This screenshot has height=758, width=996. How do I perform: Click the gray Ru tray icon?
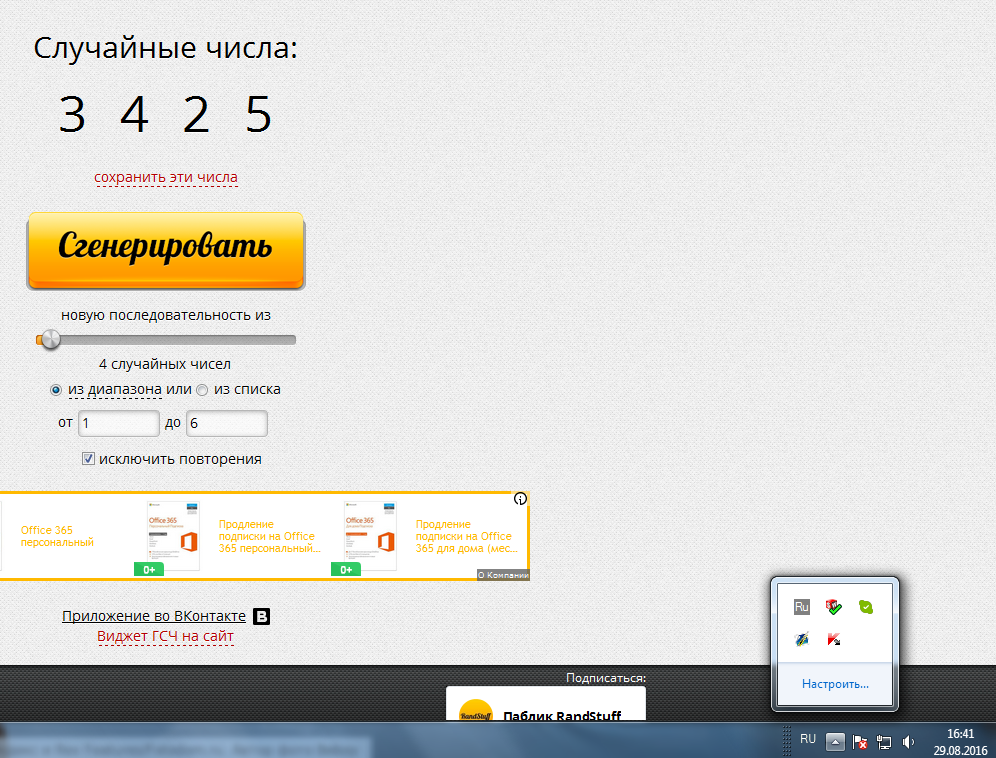pyautogui.click(x=801, y=607)
